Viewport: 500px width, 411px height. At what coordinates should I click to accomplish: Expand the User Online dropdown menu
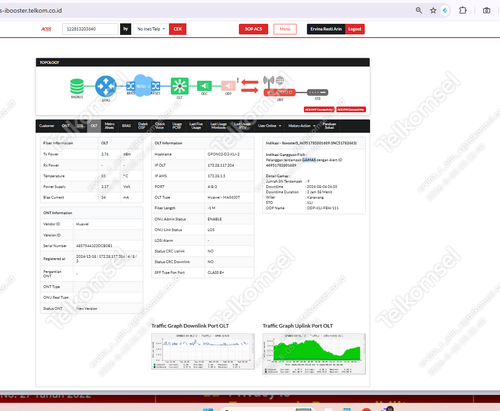269,126
